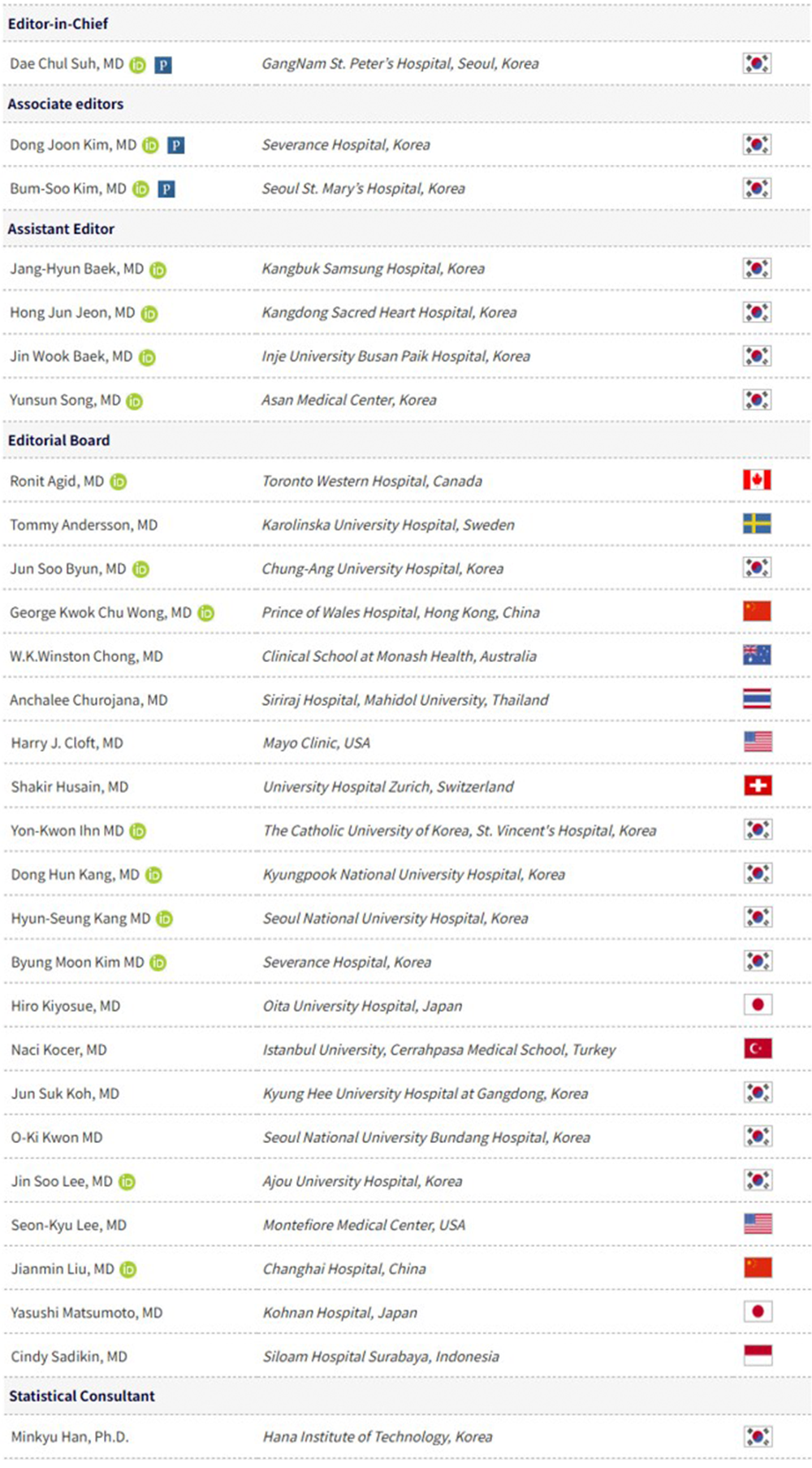Open Dae Chul Suh's ORCID icon

click(x=138, y=65)
